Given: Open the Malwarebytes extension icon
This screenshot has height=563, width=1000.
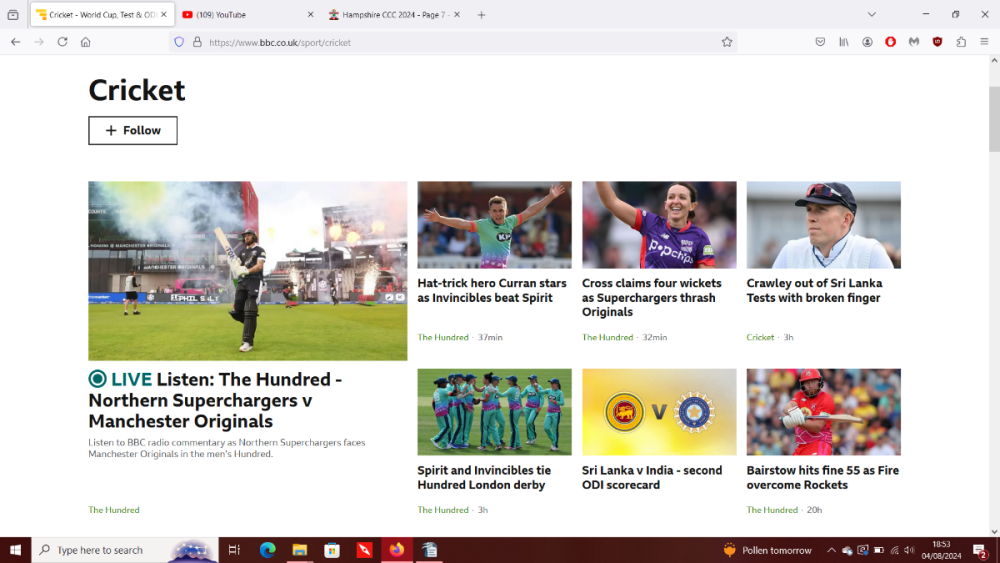Looking at the screenshot, I should tap(914, 42).
